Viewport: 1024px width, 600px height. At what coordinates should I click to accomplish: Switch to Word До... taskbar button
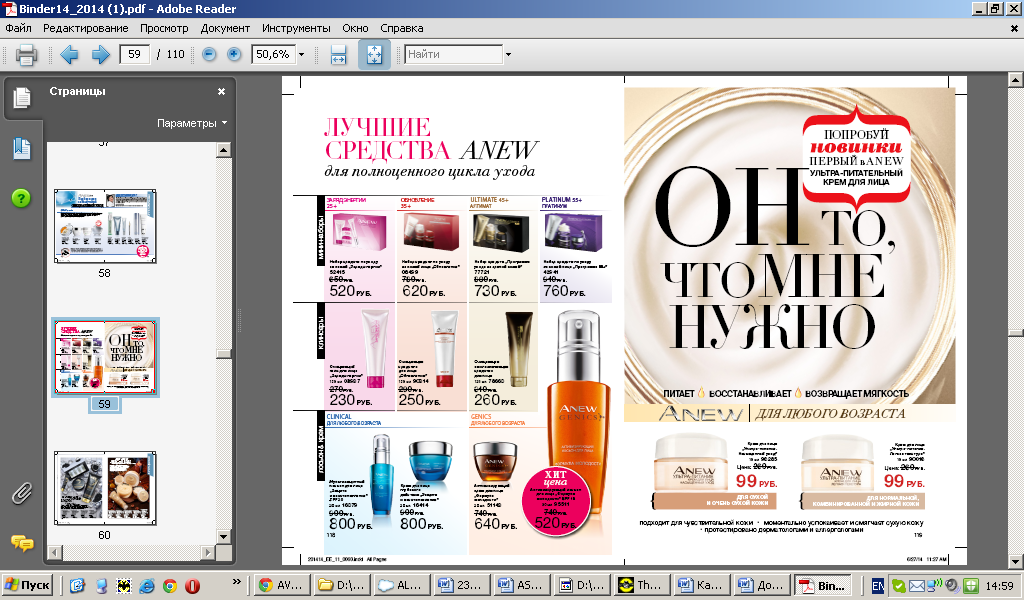point(762,585)
